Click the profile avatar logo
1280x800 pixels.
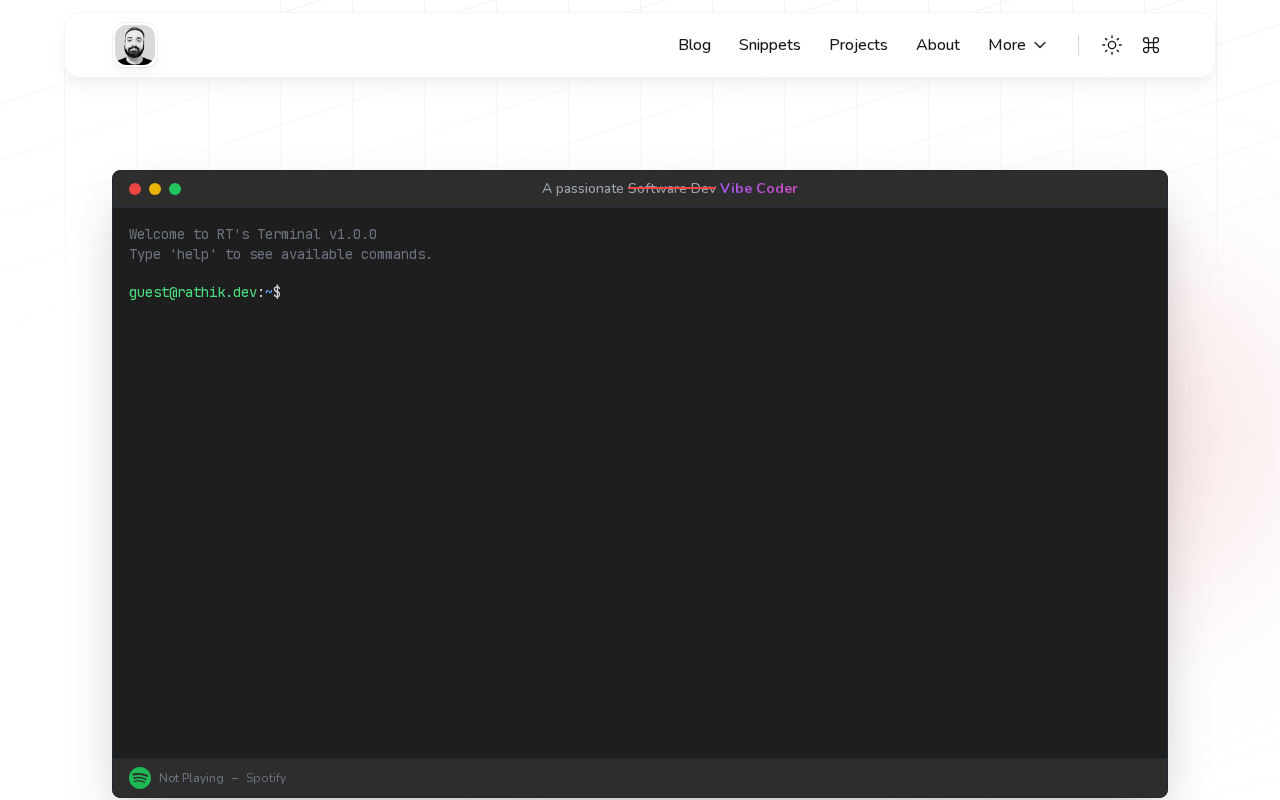click(135, 46)
